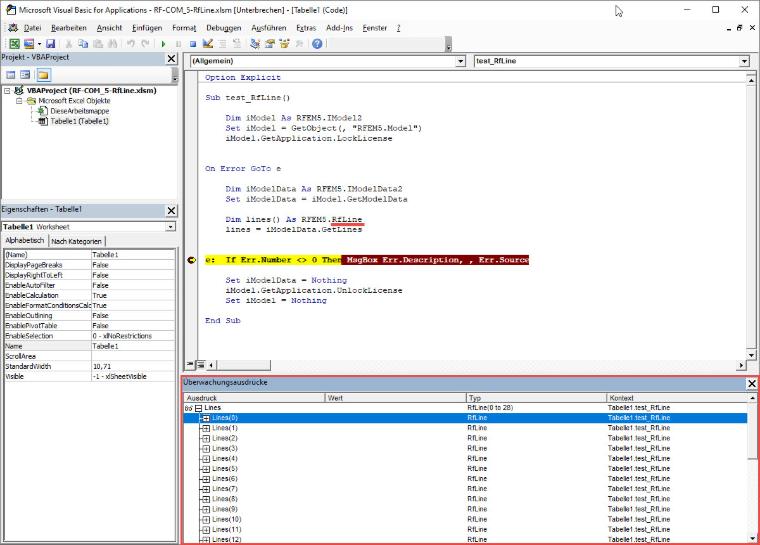Click the Ausdruck column header
This screenshot has height=545, width=760.
pyautogui.click(x=254, y=398)
